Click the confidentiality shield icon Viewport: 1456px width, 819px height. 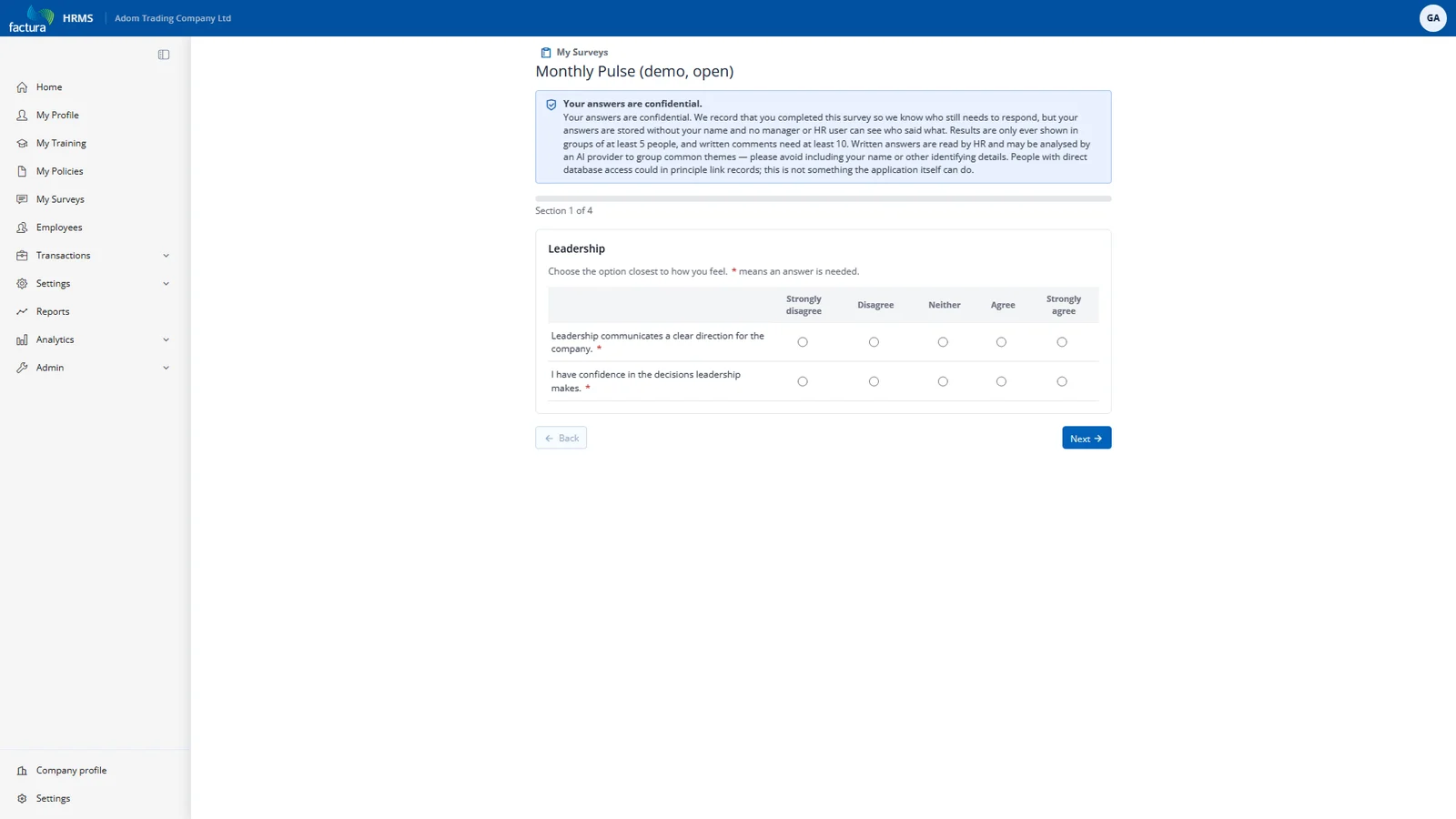pos(551,105)
